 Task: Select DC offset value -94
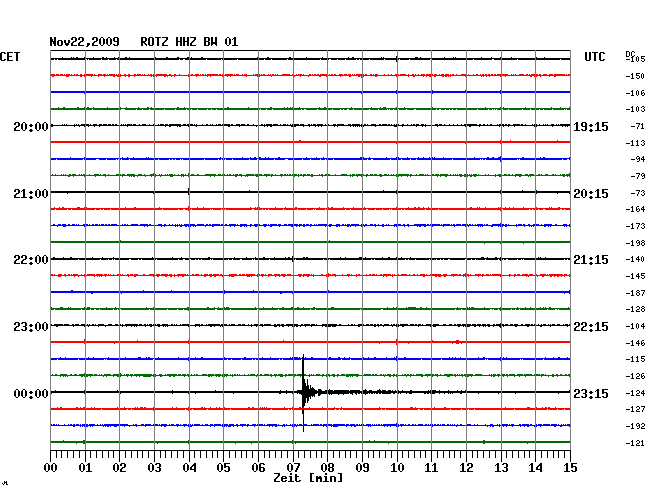click(638, 159)
